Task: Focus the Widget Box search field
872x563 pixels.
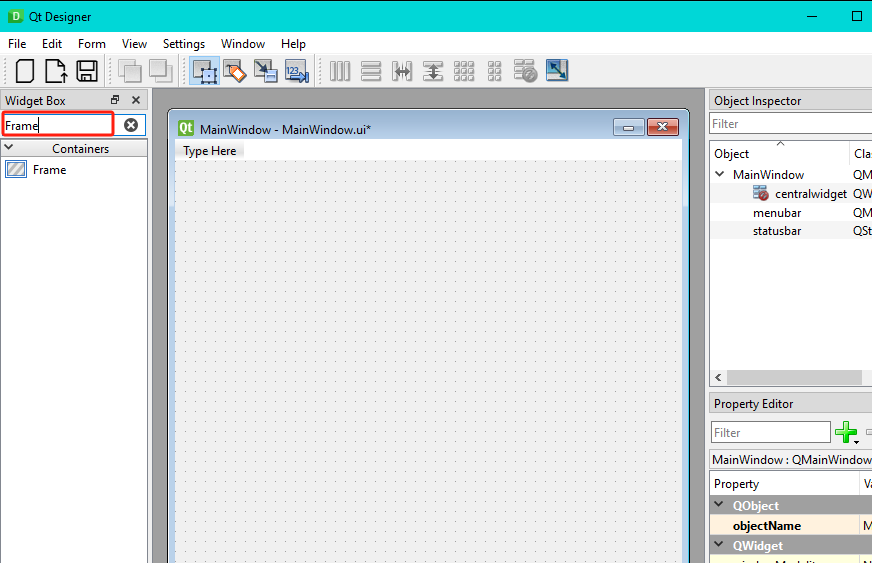Action: (x=58, y=125)
